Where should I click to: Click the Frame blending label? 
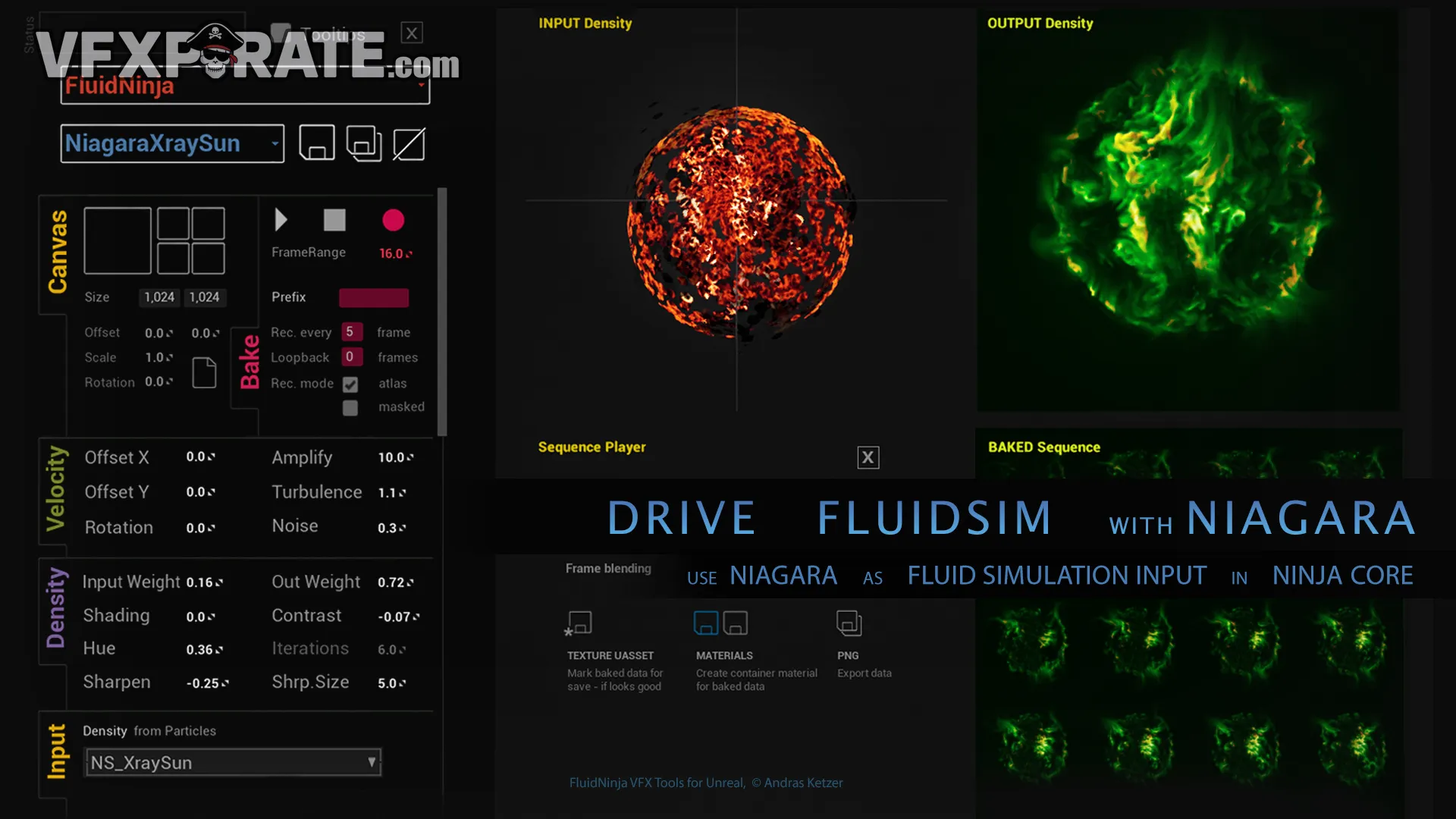coord(608,568)
